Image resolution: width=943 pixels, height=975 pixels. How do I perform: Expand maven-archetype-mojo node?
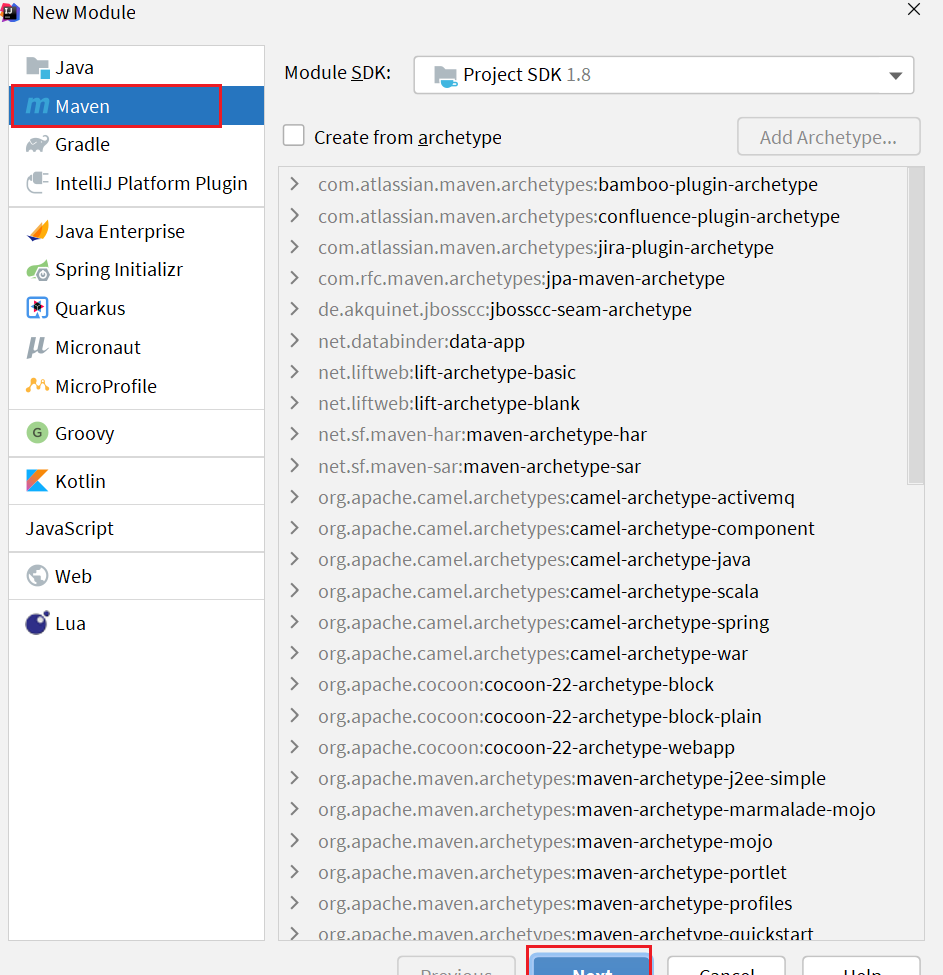click(295, 841)
